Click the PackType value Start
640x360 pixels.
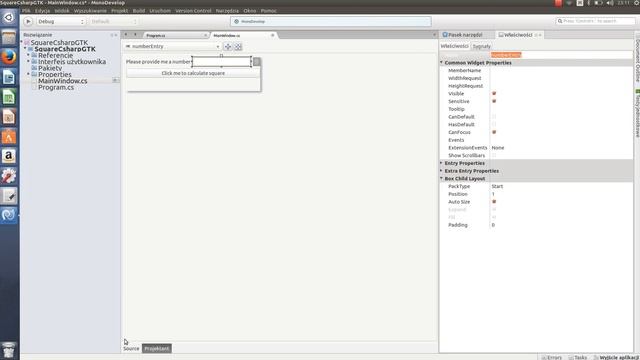click(497, 186)
